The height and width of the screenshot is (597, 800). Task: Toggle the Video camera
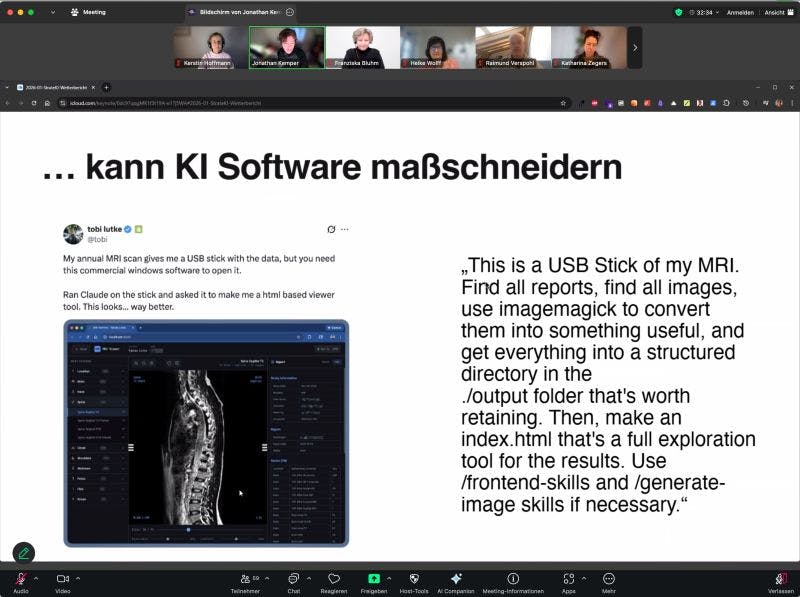pos(62,579)
